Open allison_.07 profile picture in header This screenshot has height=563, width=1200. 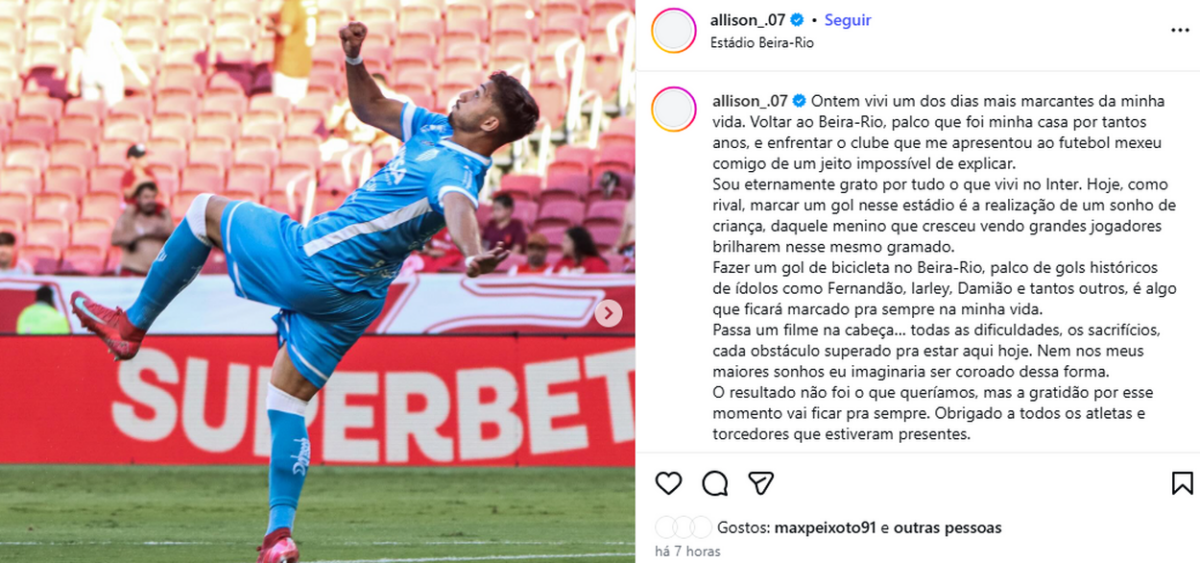point(673,30)
